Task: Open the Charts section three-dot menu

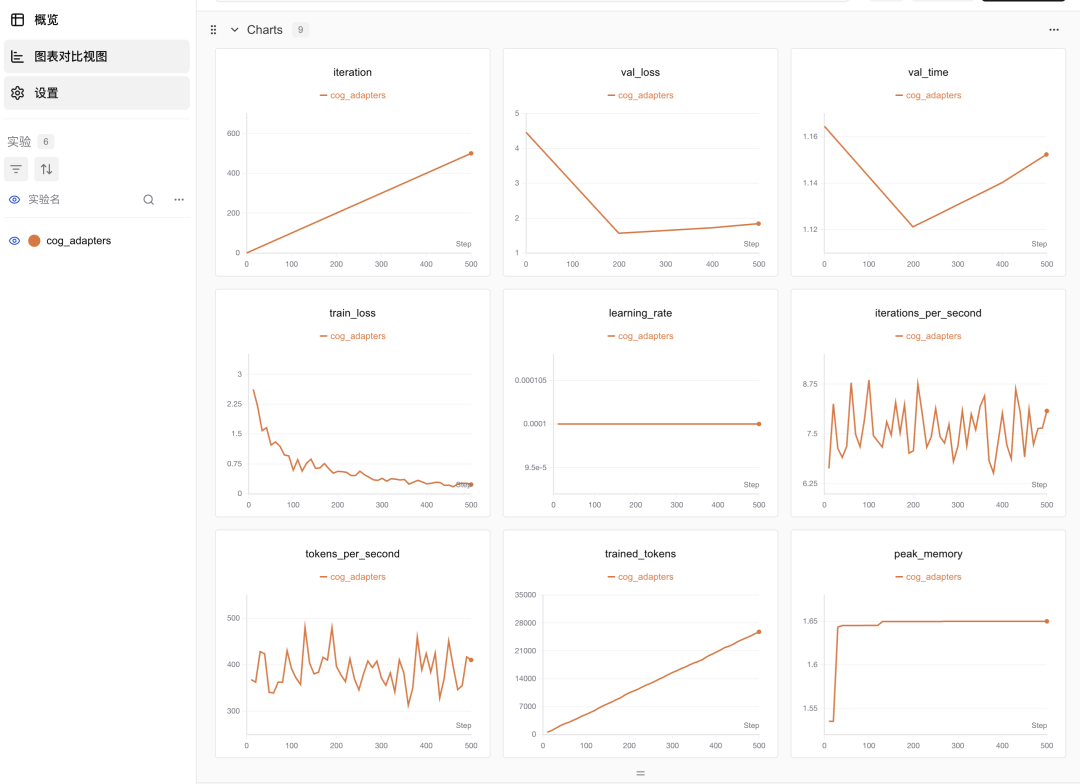Action: pos(1054,30)
